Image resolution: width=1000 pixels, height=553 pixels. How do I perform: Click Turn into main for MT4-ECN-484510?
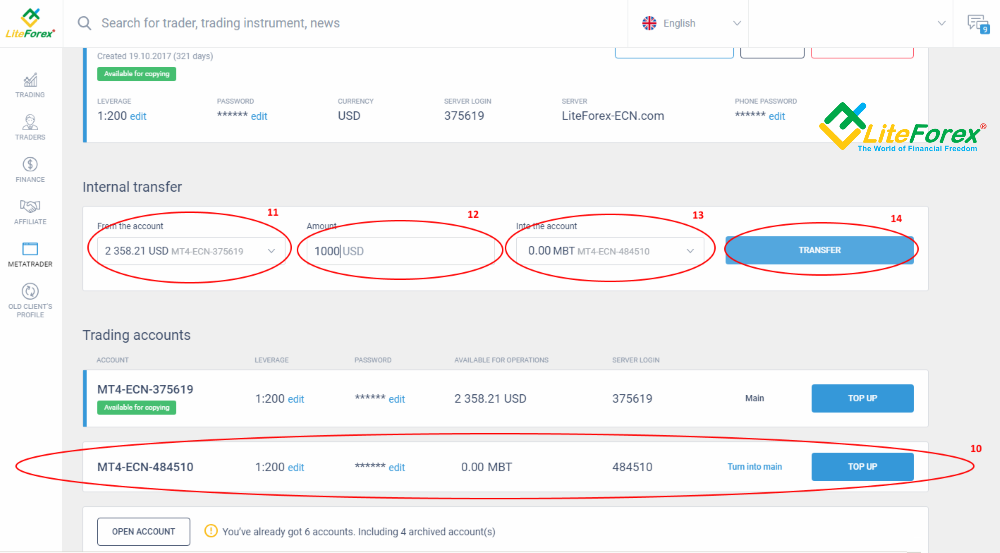point(754,467)
